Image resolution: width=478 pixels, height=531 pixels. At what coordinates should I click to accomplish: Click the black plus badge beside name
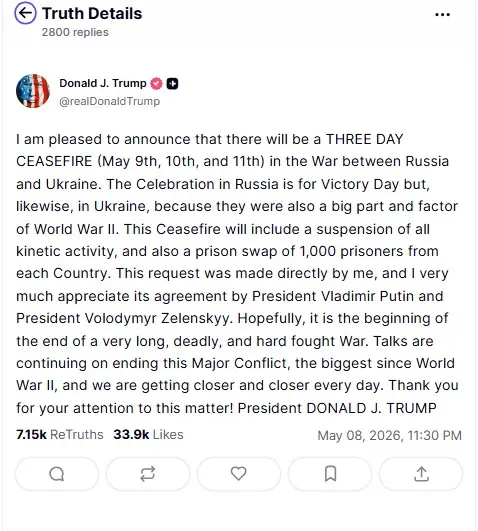(x=172, y=84)
